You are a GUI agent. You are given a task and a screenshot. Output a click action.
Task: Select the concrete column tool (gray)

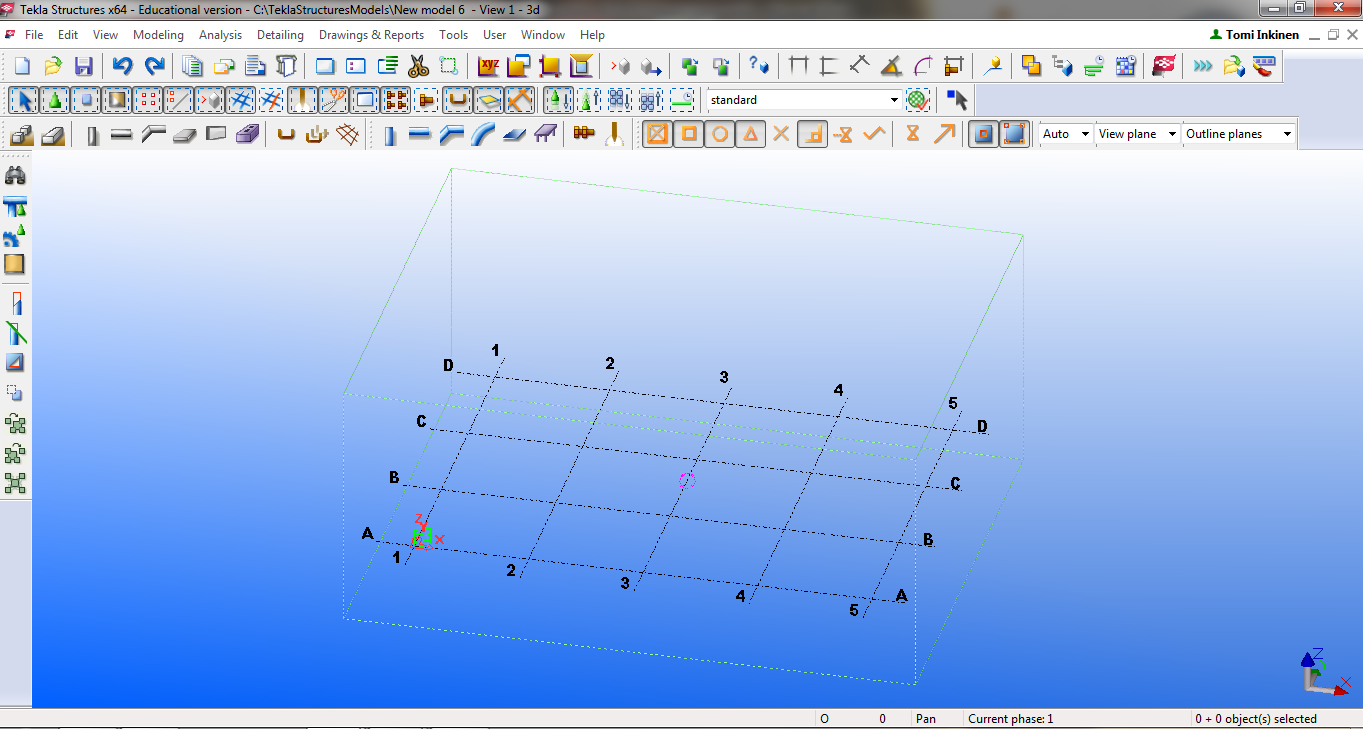click(92, 134)
